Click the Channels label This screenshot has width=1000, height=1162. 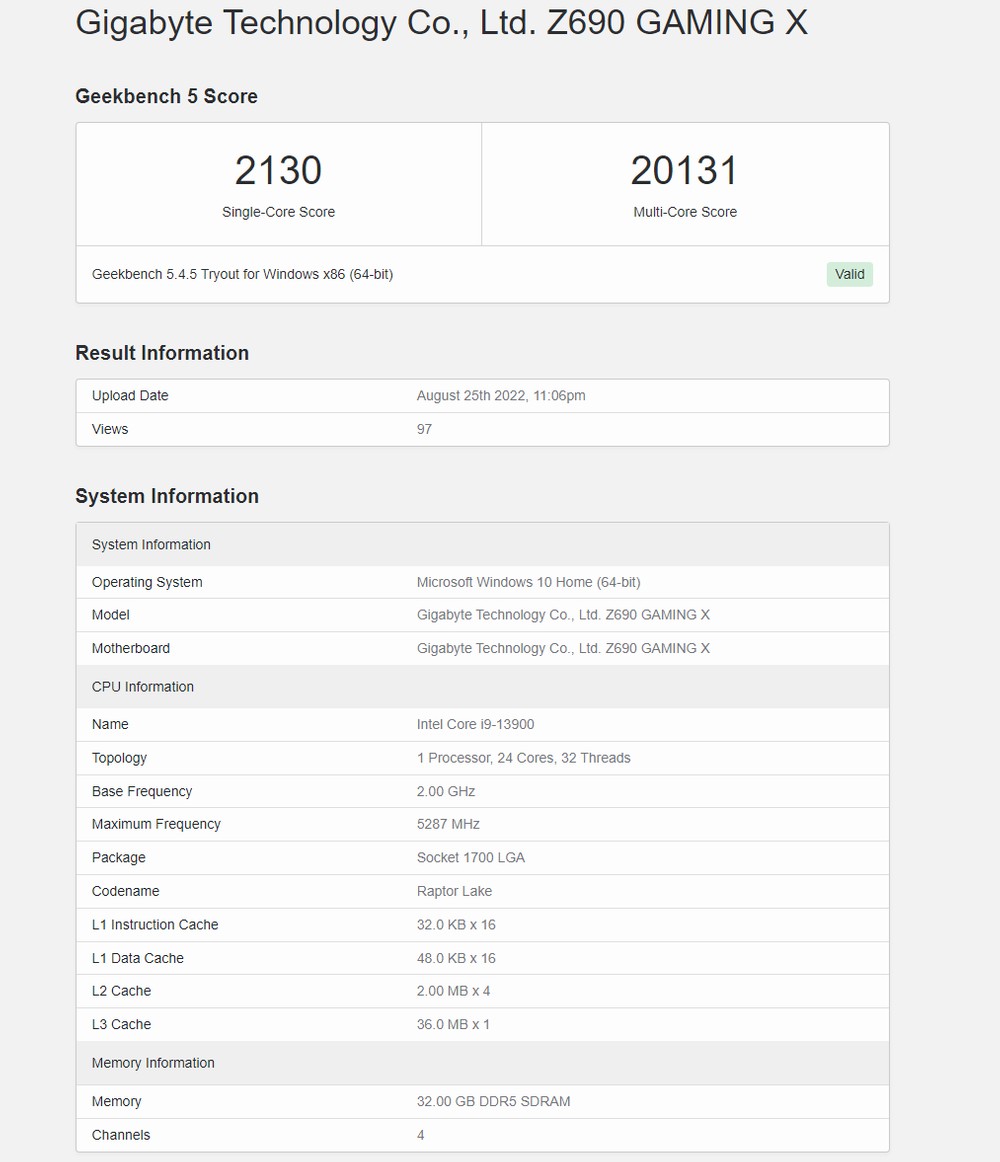121,1135
